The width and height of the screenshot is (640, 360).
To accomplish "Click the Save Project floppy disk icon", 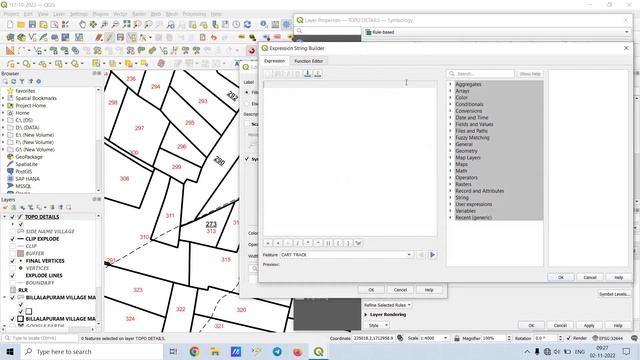I will pos(32,25).
